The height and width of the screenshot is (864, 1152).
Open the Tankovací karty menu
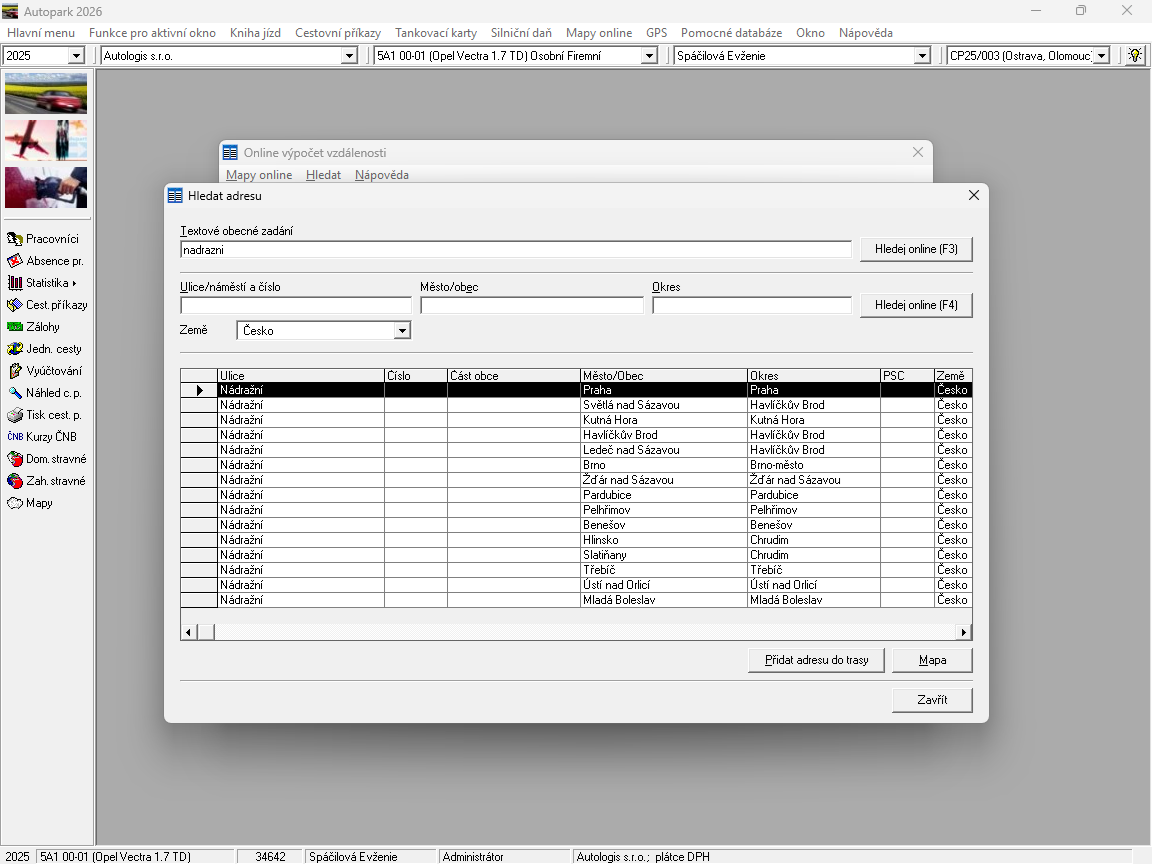(435, 33)
